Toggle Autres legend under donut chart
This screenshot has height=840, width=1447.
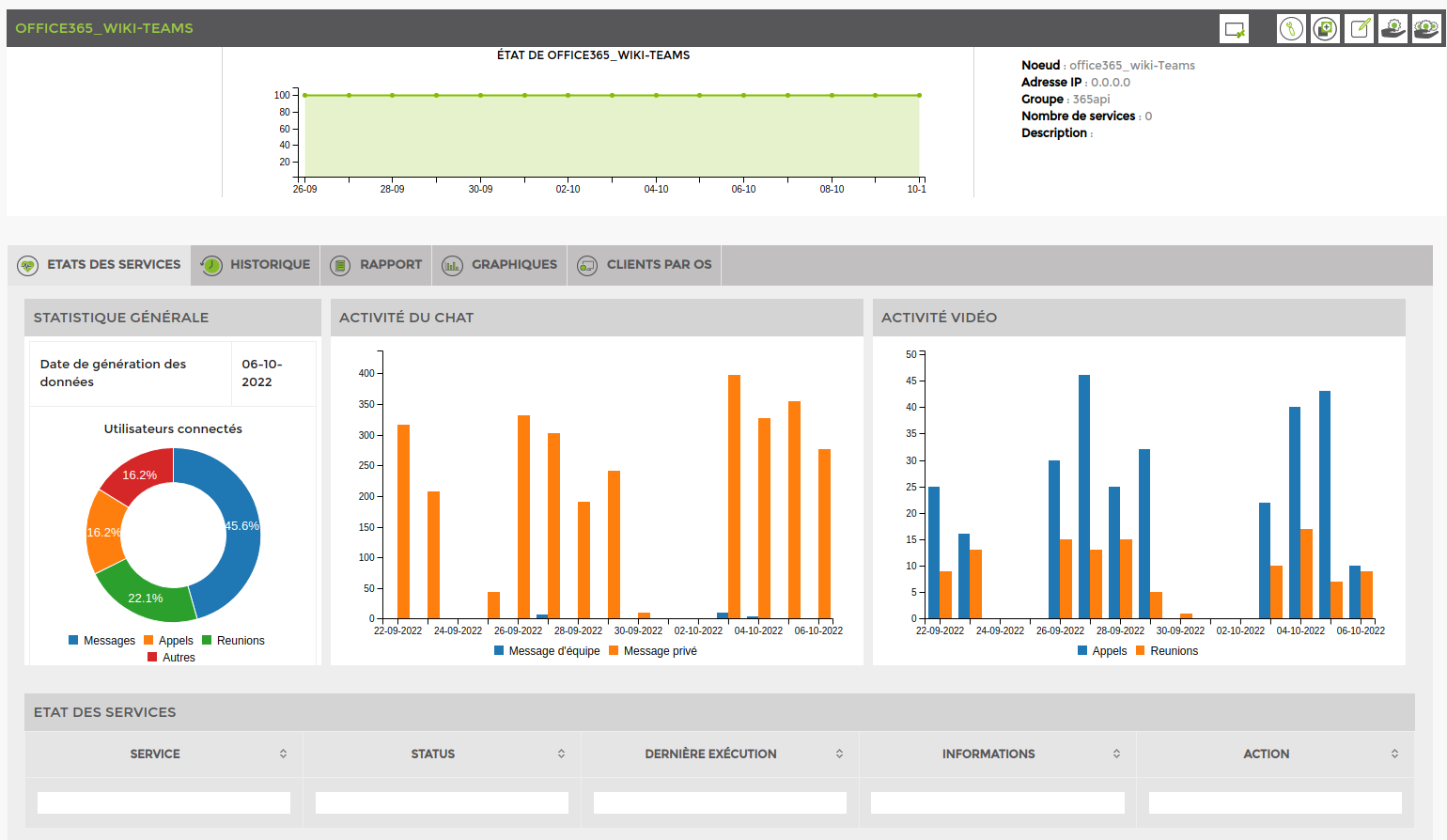pyautogui.click(x=171, y=658)
